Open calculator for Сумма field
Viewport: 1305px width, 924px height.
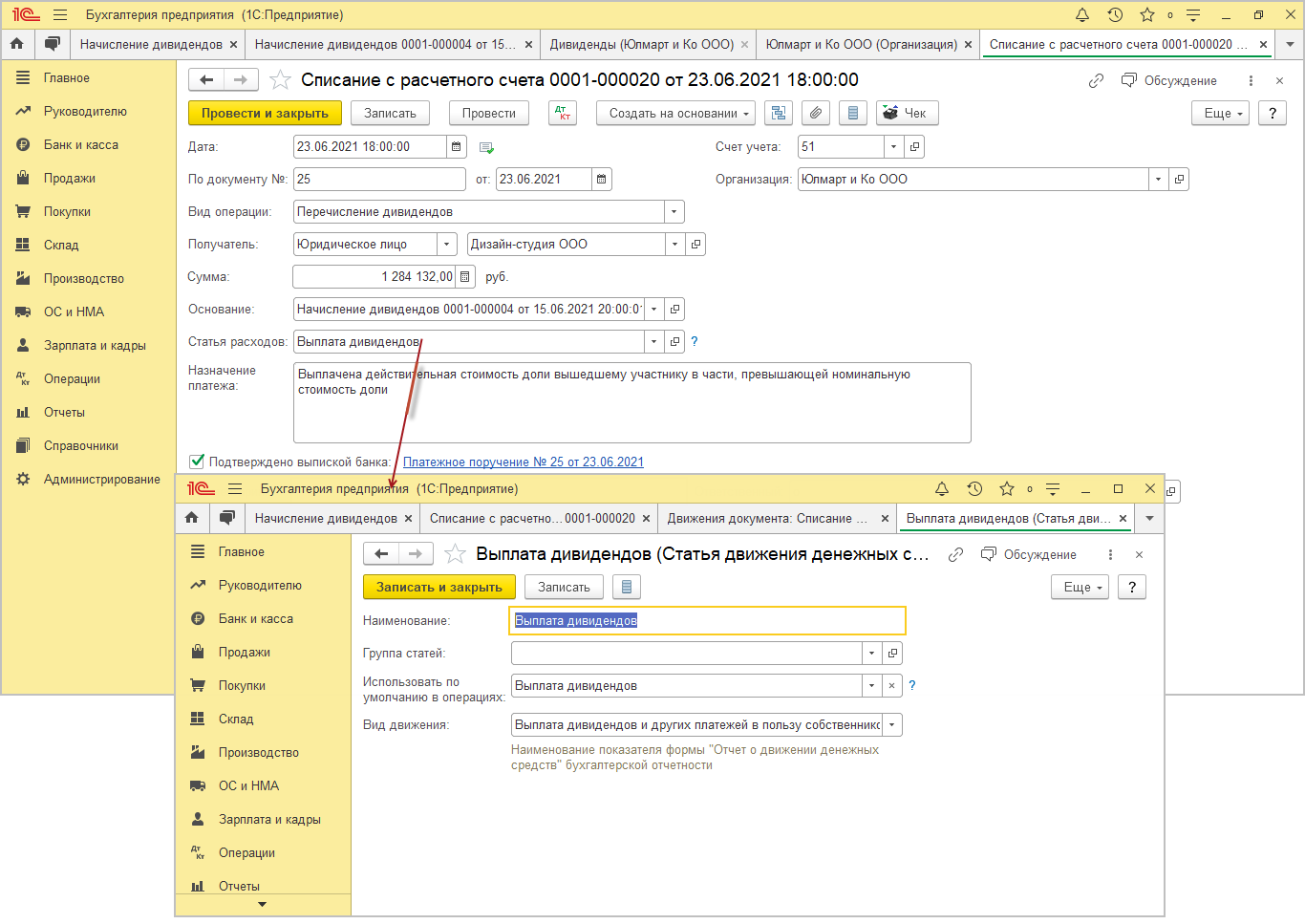pyautogui.click(x=465, y=276)
